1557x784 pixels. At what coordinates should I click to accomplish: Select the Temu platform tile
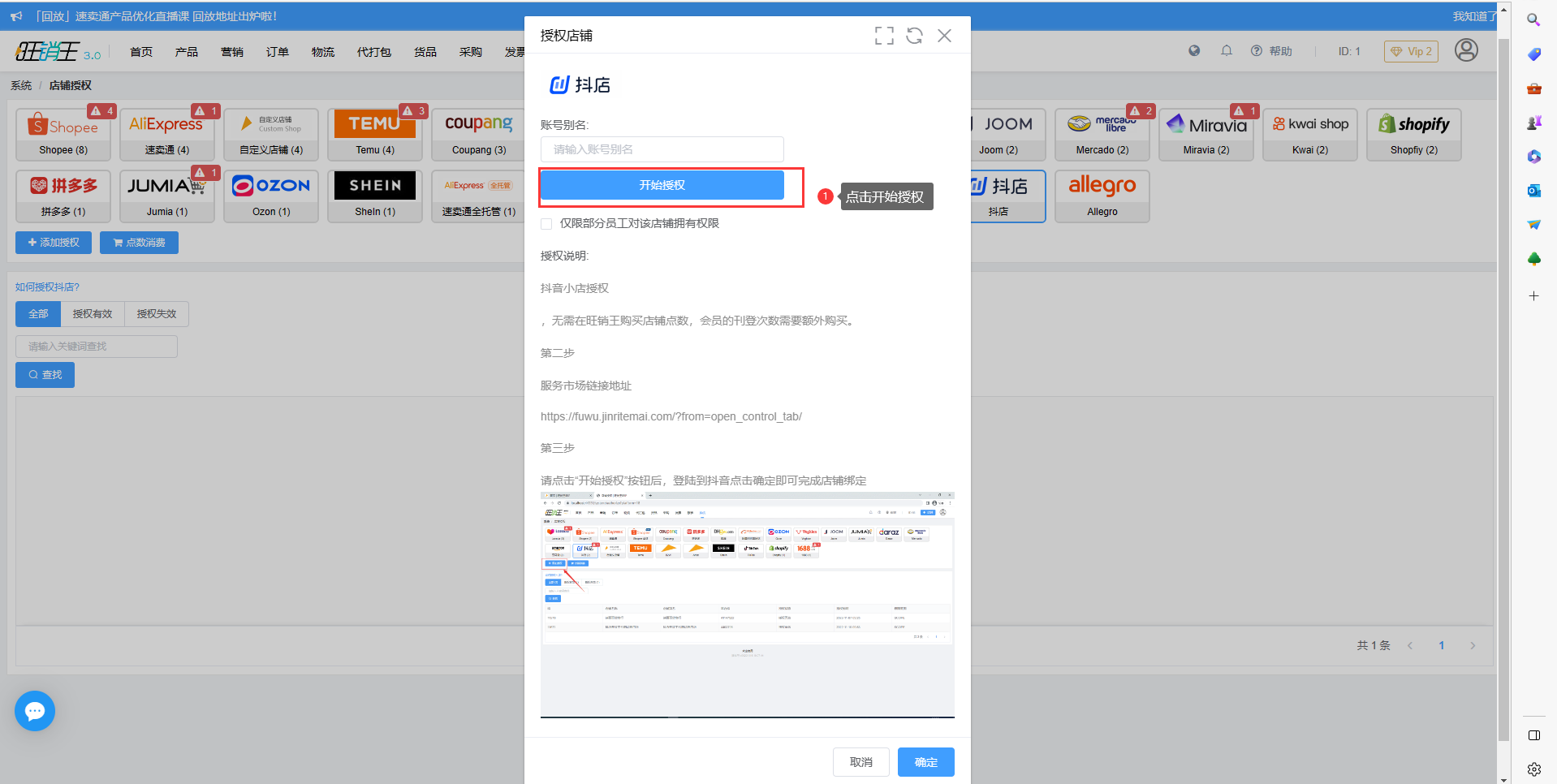pyautogui.click(x=375, y=135)
